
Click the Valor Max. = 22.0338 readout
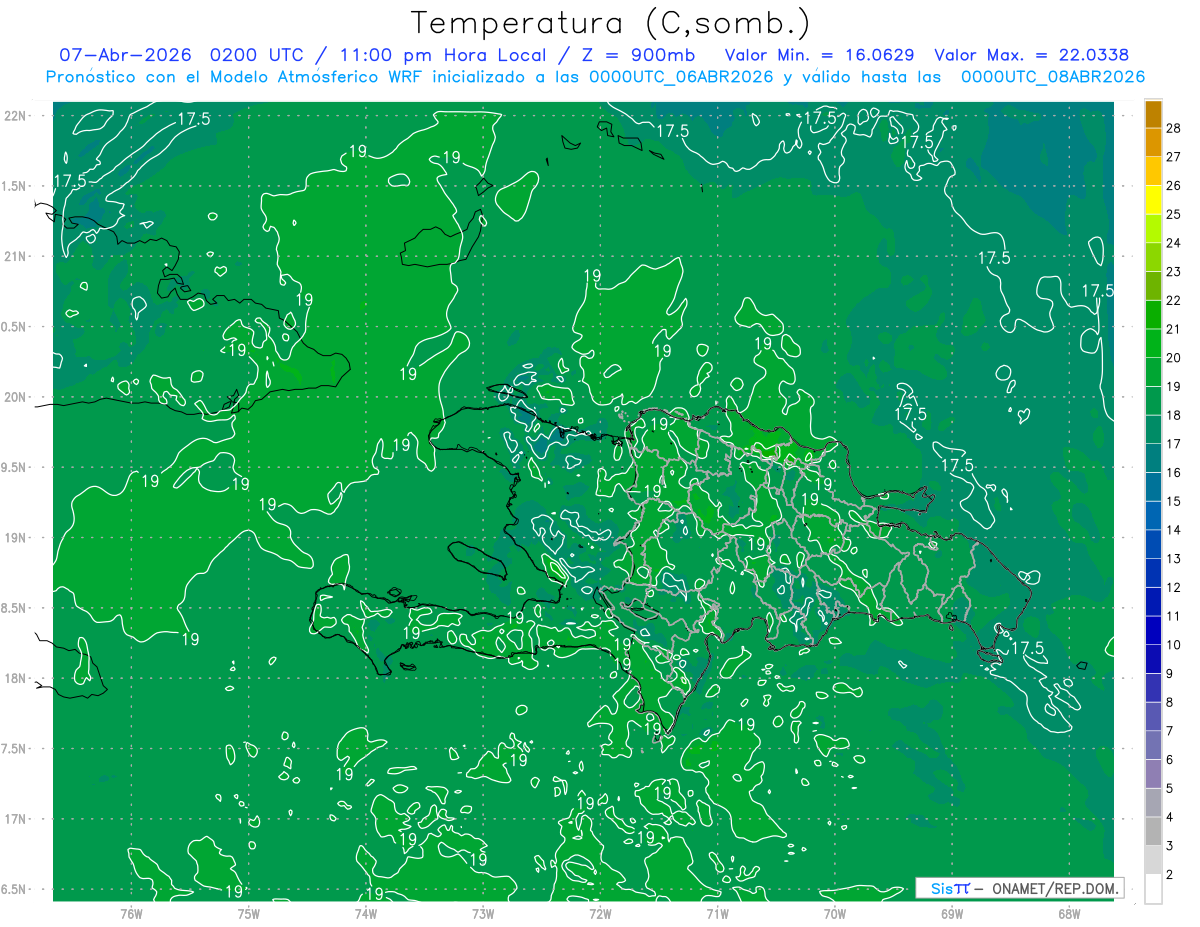coord(1031,55)
